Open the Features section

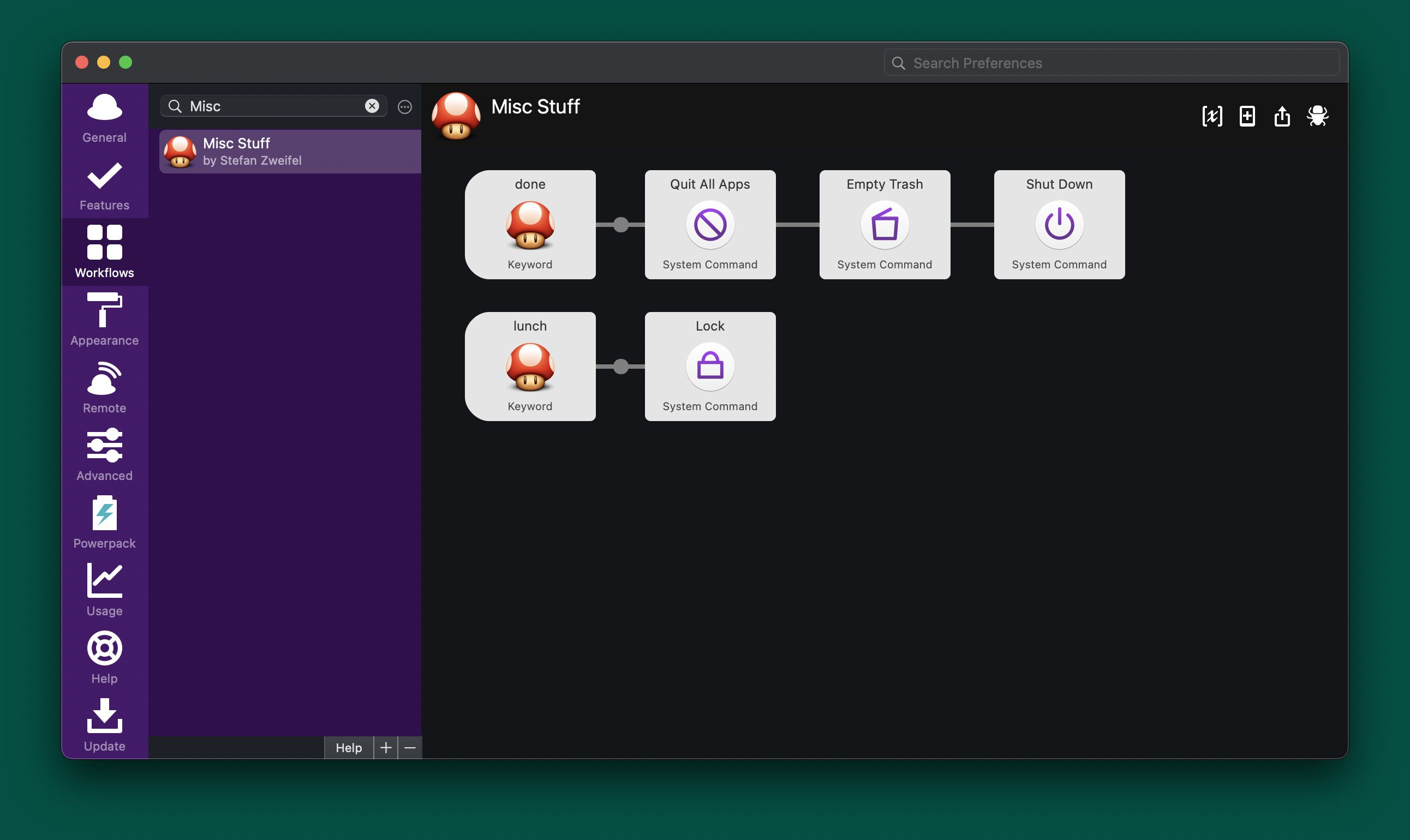104,184
